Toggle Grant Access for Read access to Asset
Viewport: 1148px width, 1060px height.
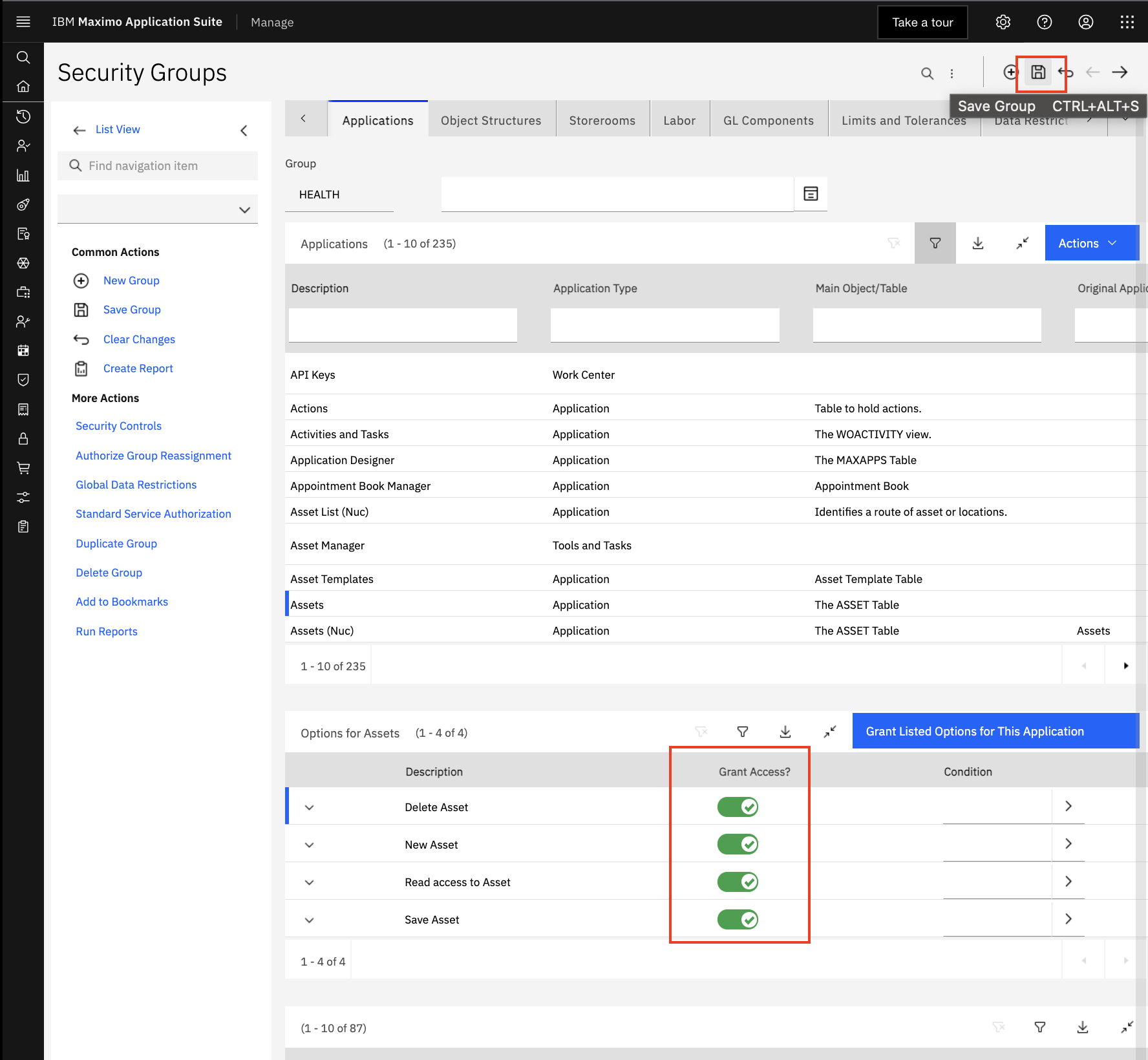tap(738, 882)
